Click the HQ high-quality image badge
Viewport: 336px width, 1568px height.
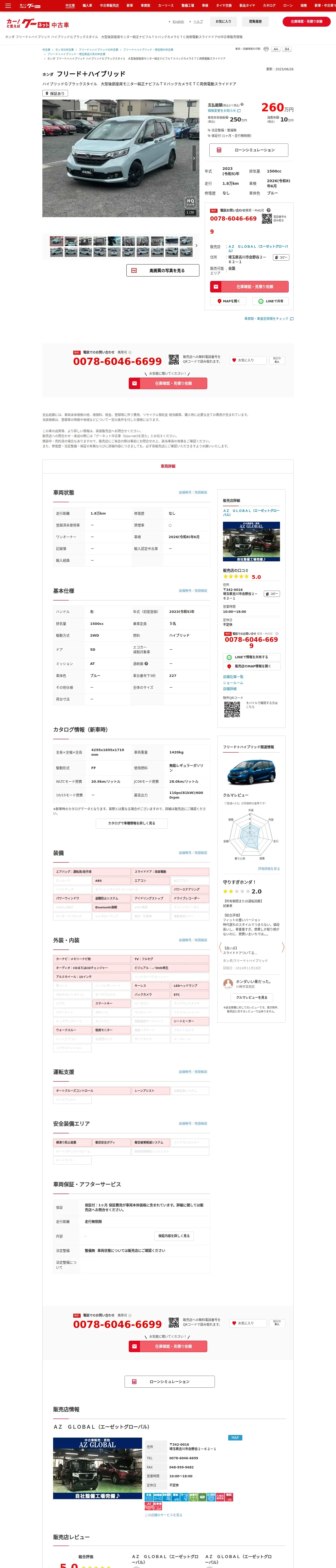pyautogui.click(x=190, y=202)
